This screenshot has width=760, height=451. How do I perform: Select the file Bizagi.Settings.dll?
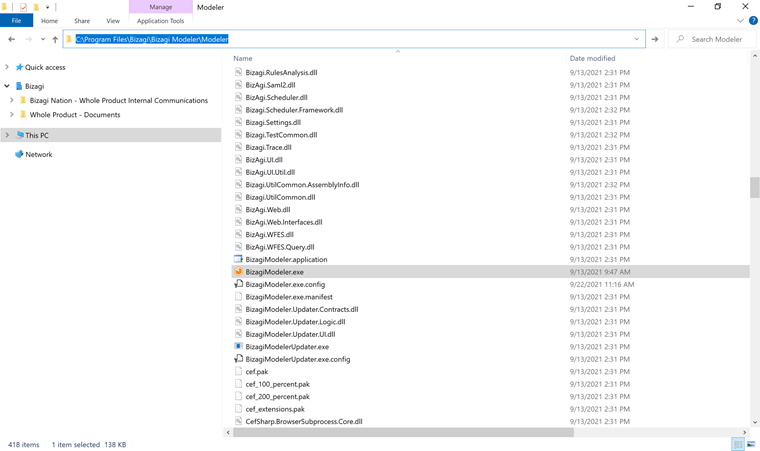click(x=273, y=122)
